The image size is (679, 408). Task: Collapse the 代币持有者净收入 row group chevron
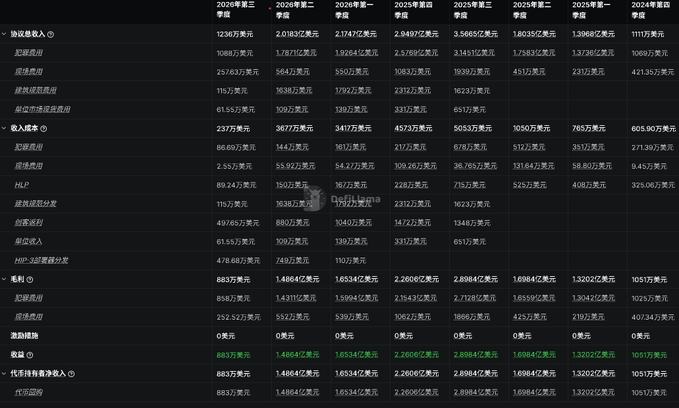(x=4, y=373)
